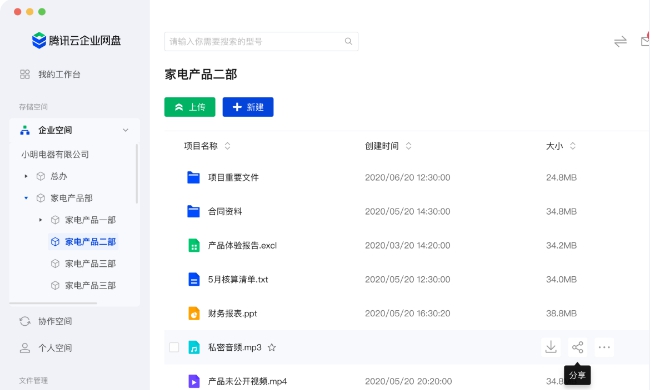The height and width of the screenshot is (390, 651).
Task: Sort by 项目名称 column arrows
Action: click(227, 146)
